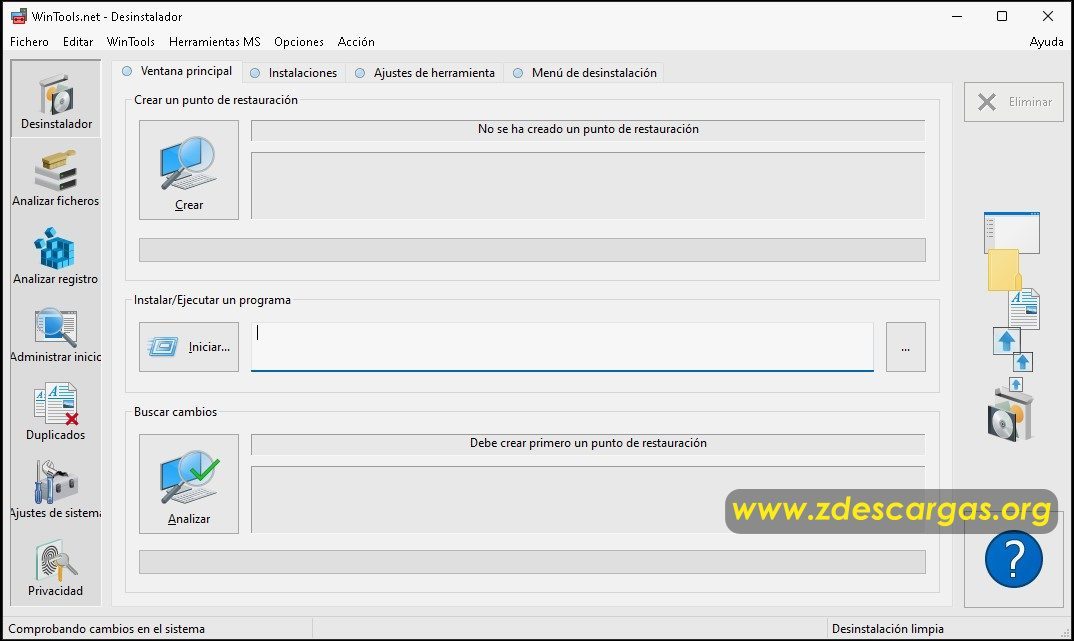Open the Desinstalador tool in sidebar
The width and height of the screenshot is (1074, 641).
click(x=56, y=99)
